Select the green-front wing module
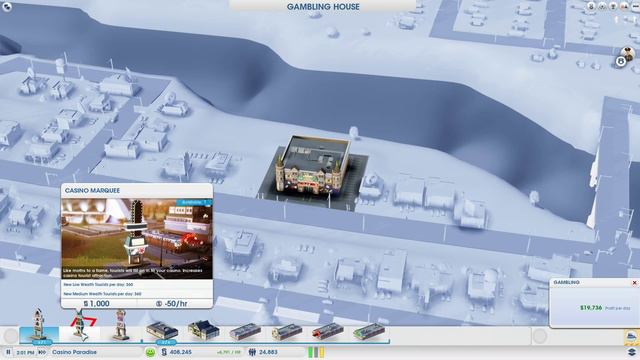The image size is (640, 360). [x=369, y=331]
